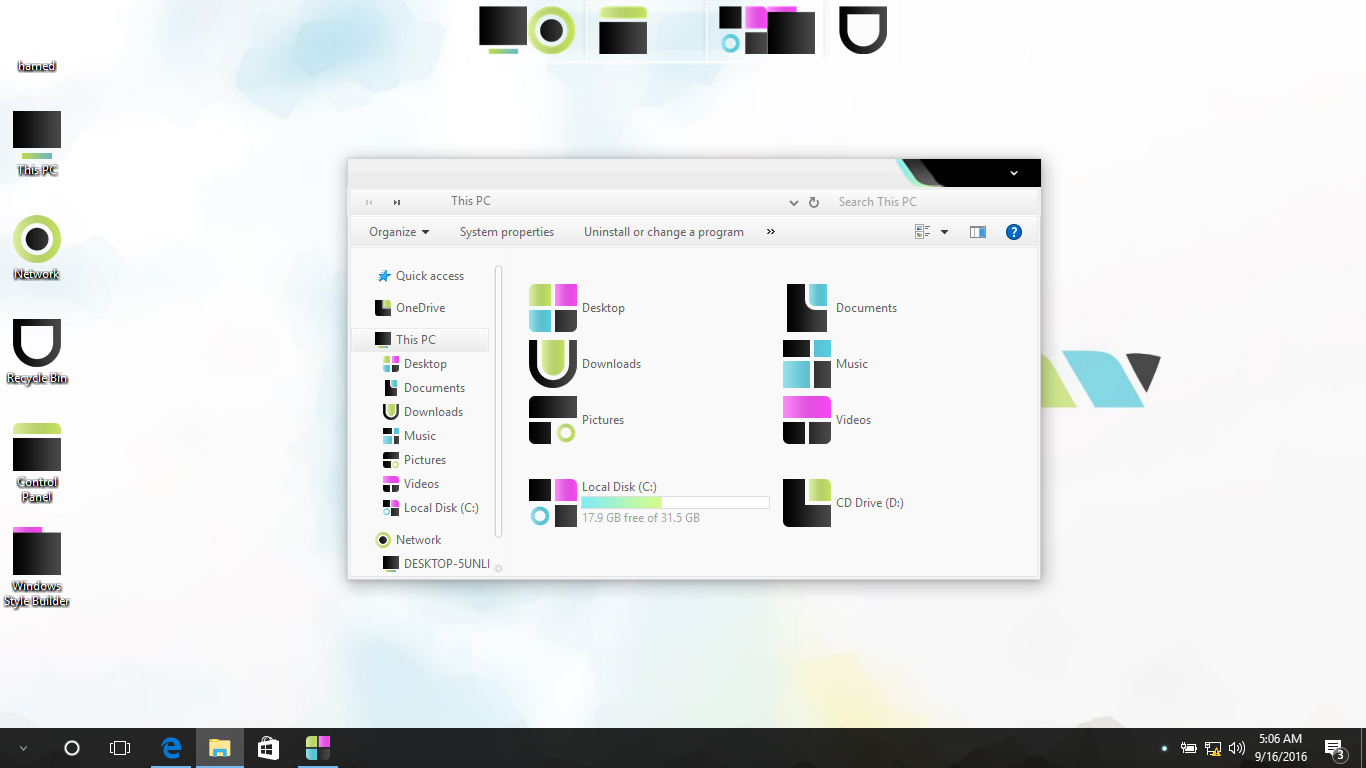
Task: Open the Action Center notifications icon
Action: pos(1333,748)
